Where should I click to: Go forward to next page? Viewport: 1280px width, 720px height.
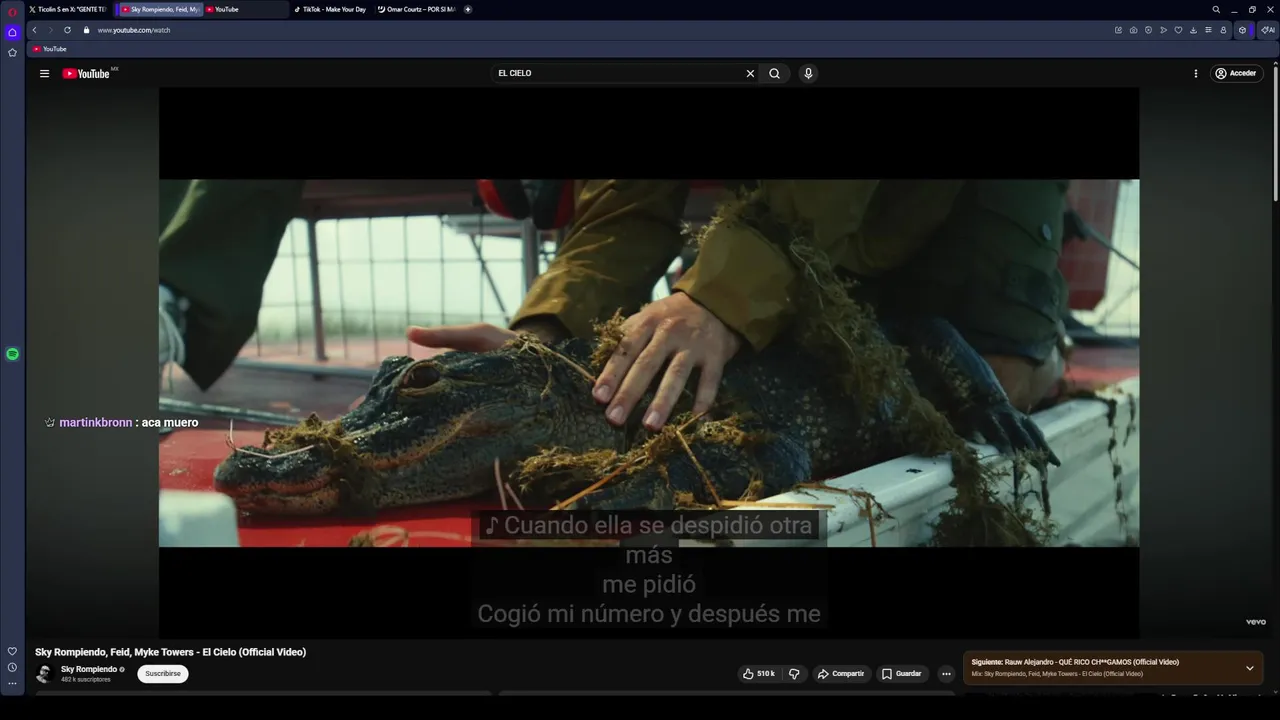(x=50, y=30)
